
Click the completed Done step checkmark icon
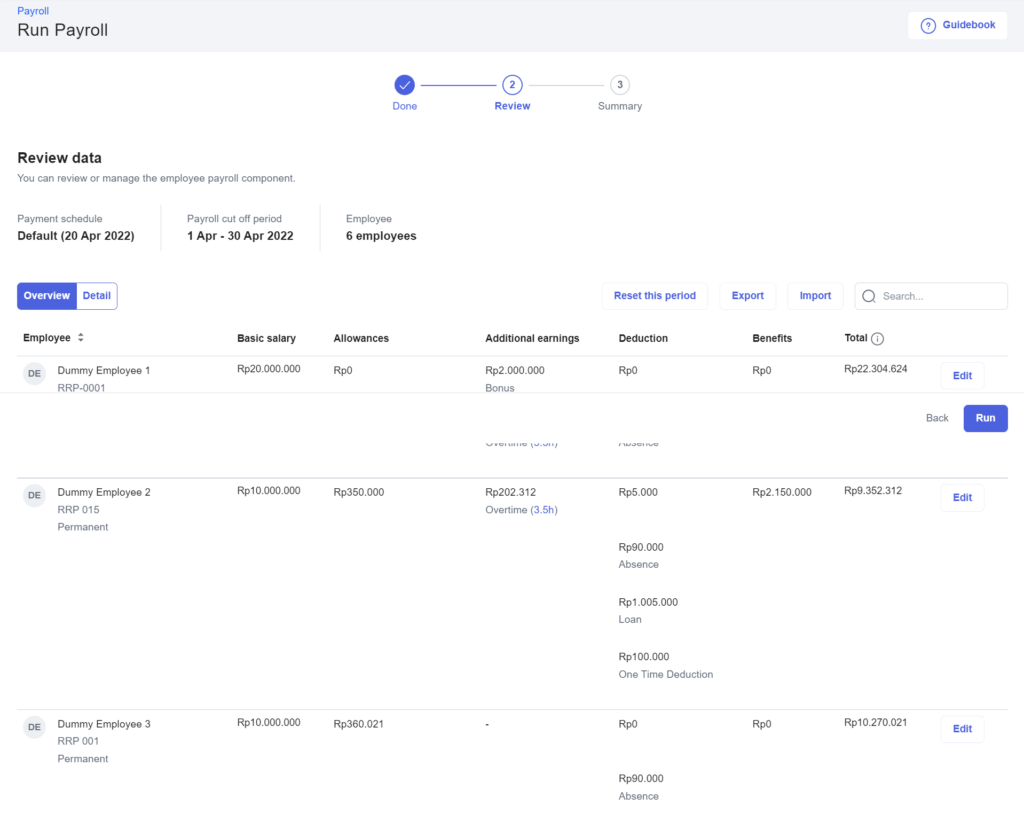[404, 86]
